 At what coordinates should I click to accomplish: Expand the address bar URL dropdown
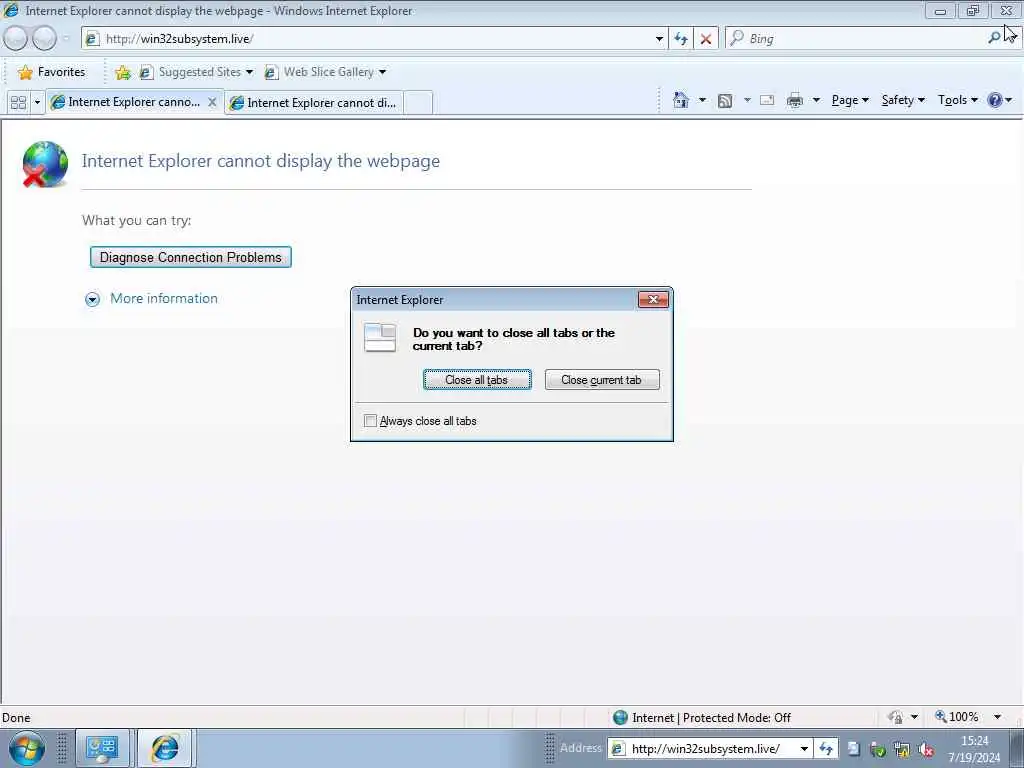659,39
